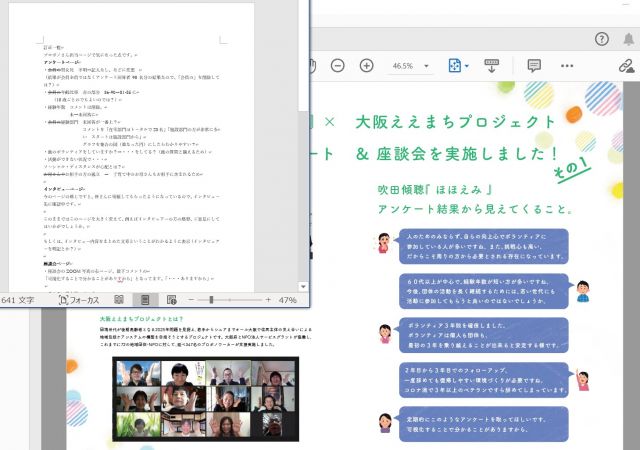640x450 pixels.
Task: Zoom out with Acrobat minus circle icon
Action: (x=338, y=66)
